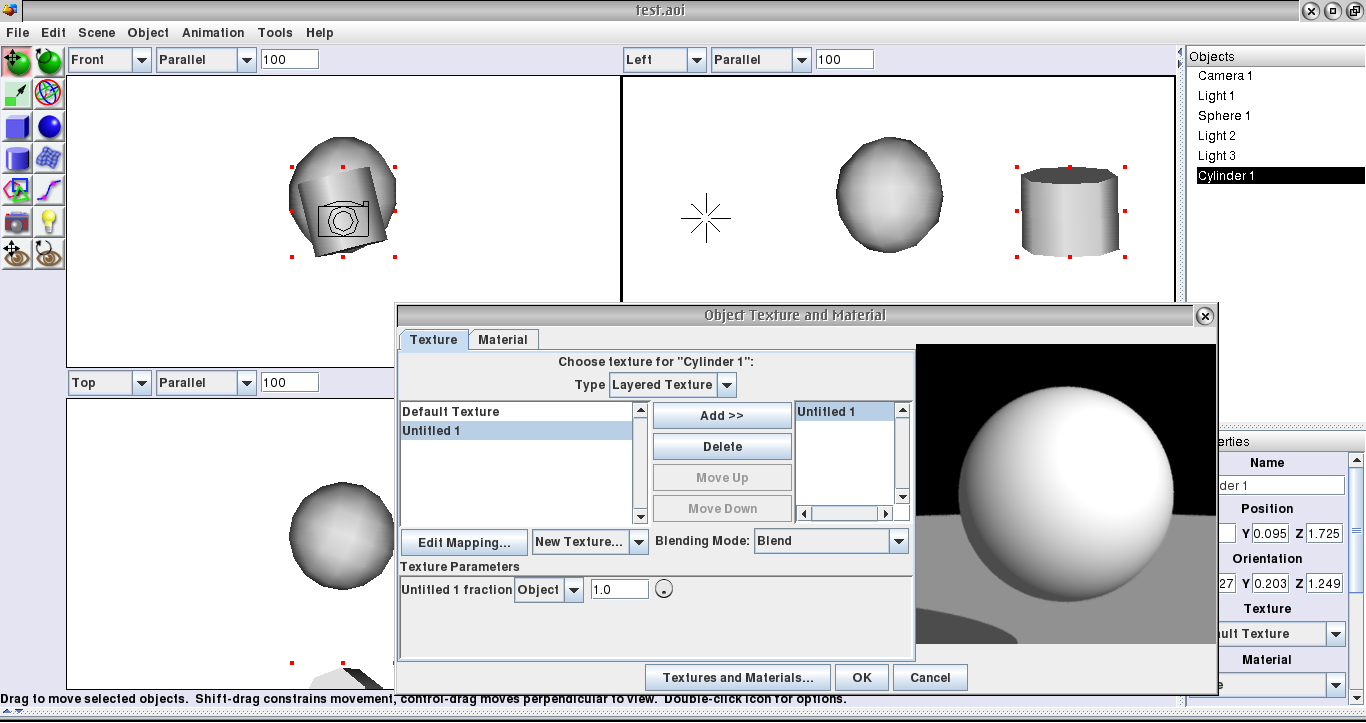
Task: Choose the Create Cube tool
Action: pyautogui.click(x=17, y=126)
